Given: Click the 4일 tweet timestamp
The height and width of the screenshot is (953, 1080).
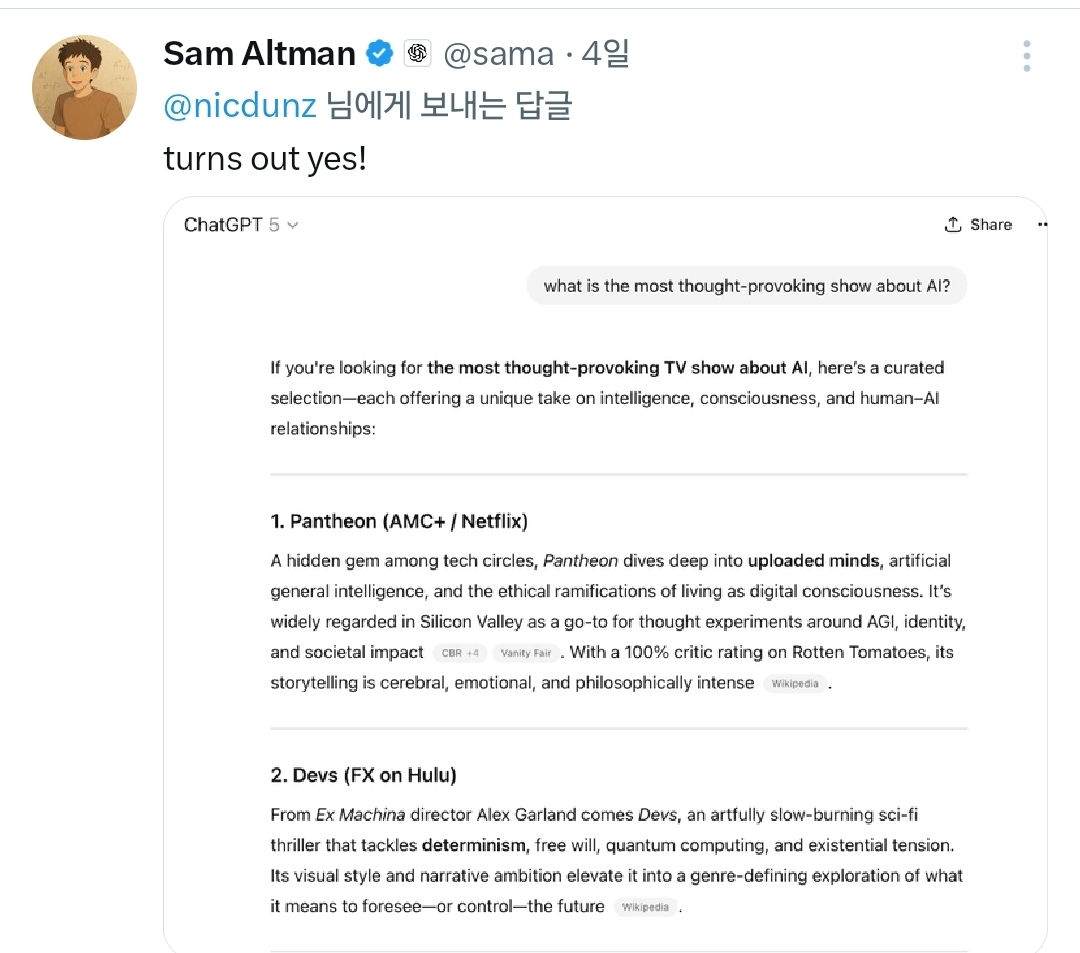Looking at the screenshot, I should pos(605,54).
